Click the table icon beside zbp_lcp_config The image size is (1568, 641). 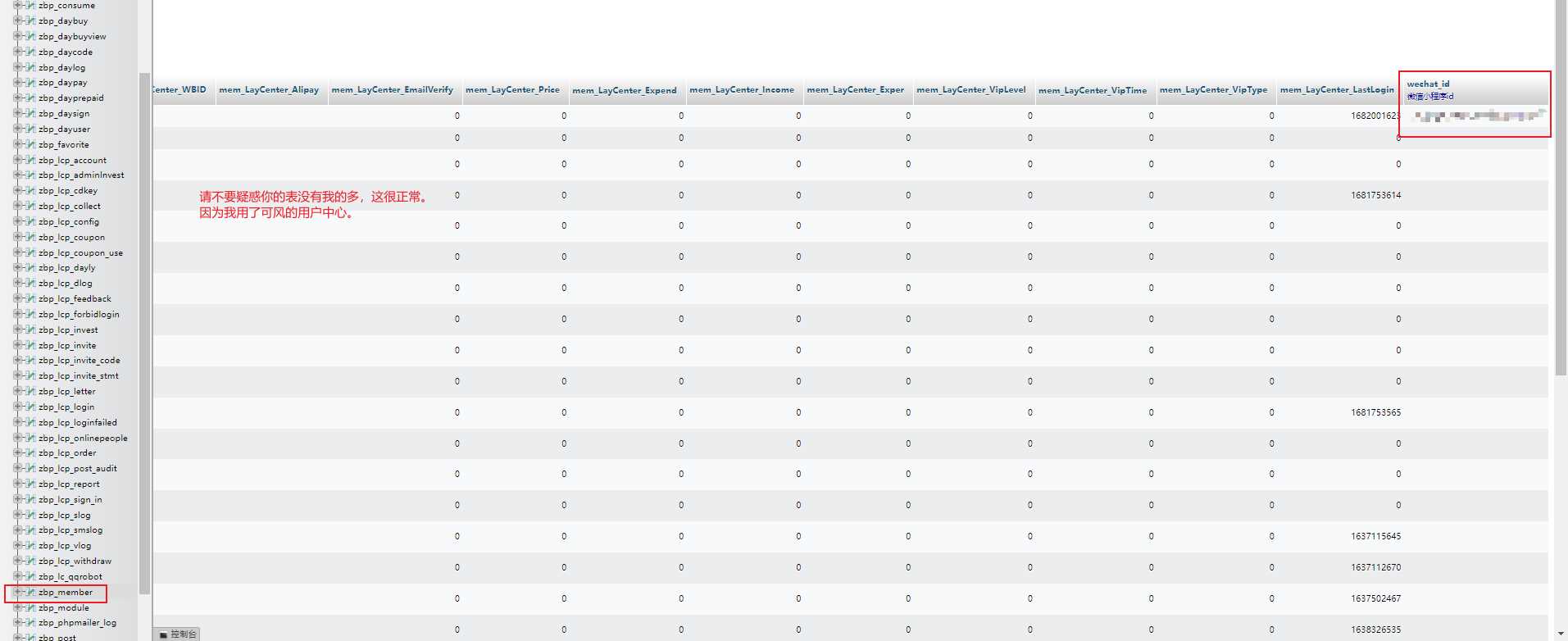pyautogui.click(x=30, y=222)
